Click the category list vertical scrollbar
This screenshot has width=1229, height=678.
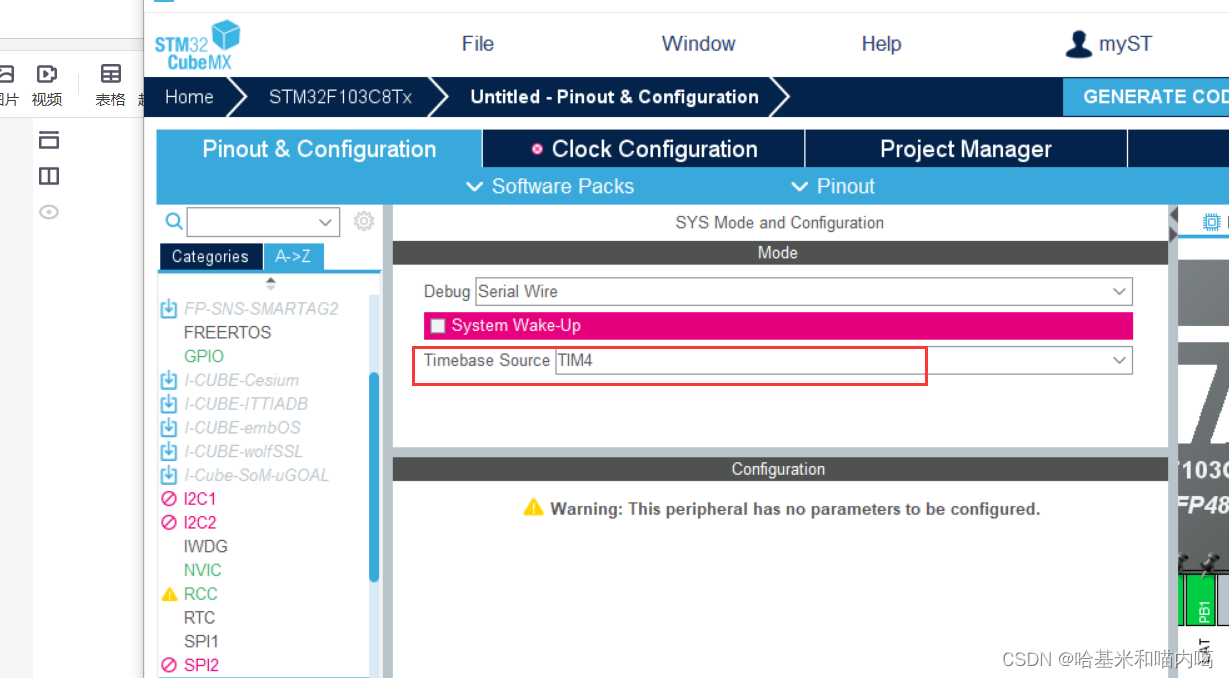coord(374,477)
